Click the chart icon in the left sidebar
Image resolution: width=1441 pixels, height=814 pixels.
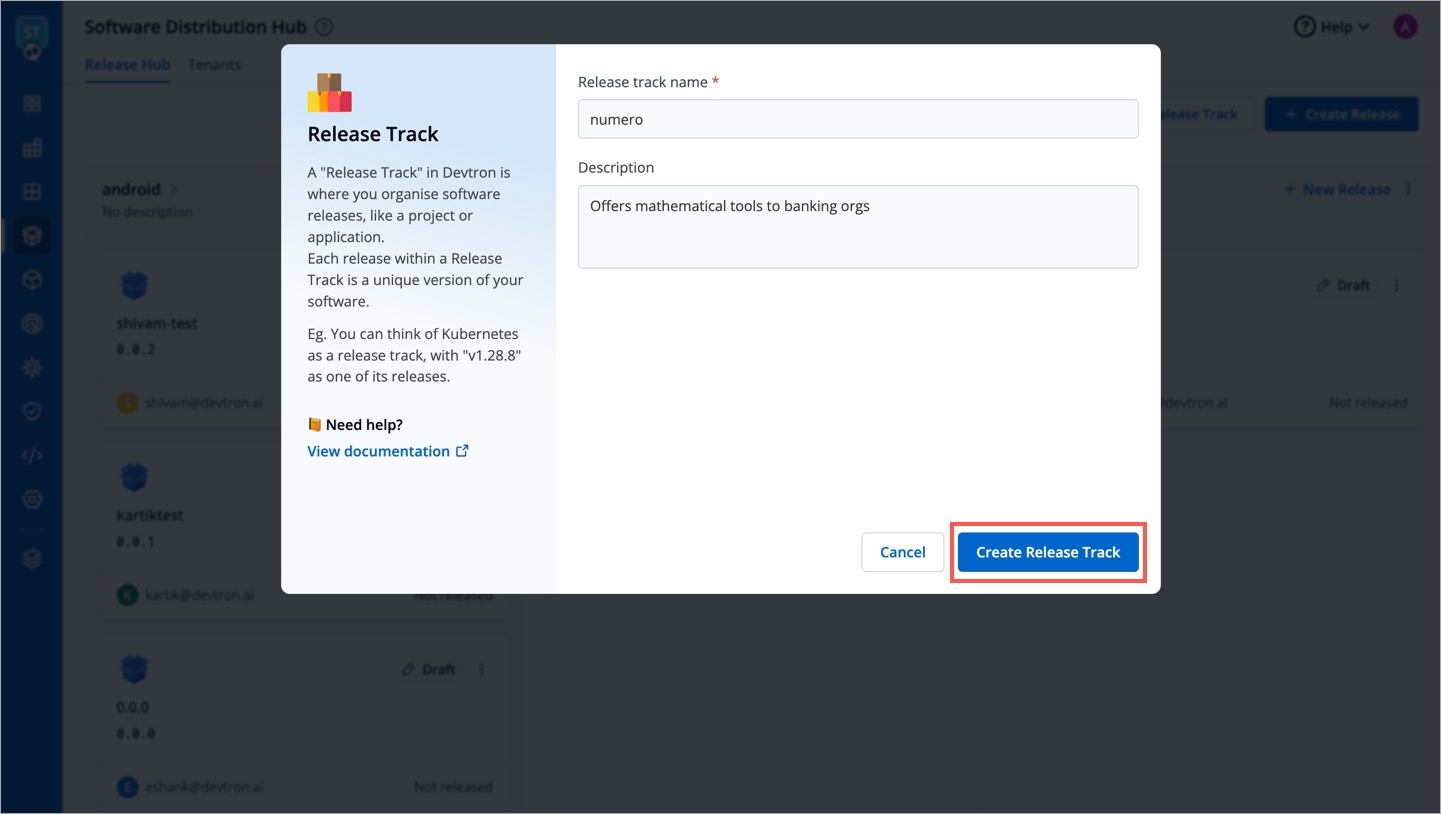pyautogui.click(x=32, y=149)
